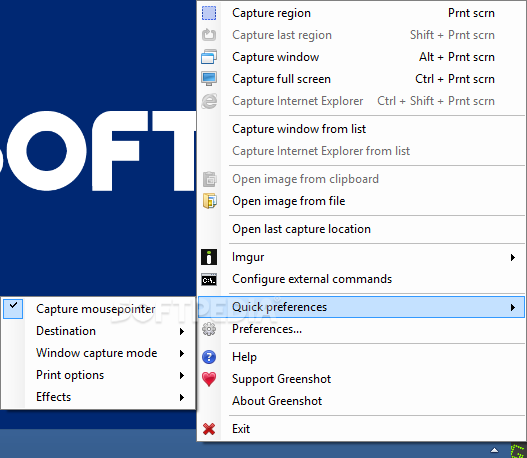
Task: Select Open image from file
Action: click(x=361, y=201)
